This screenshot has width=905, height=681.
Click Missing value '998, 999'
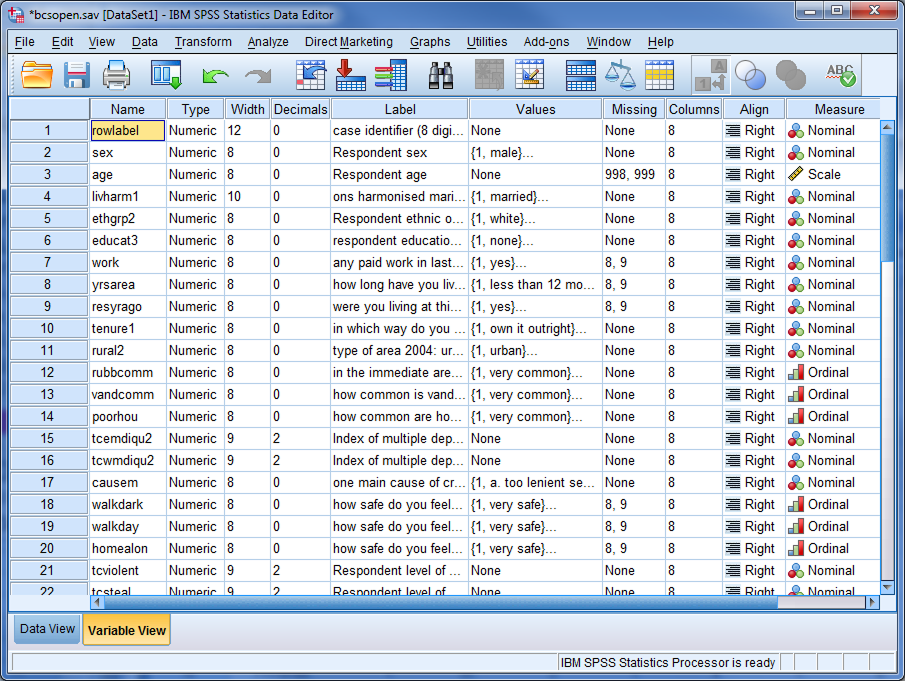pyautogui.click(x=630, y=174)
